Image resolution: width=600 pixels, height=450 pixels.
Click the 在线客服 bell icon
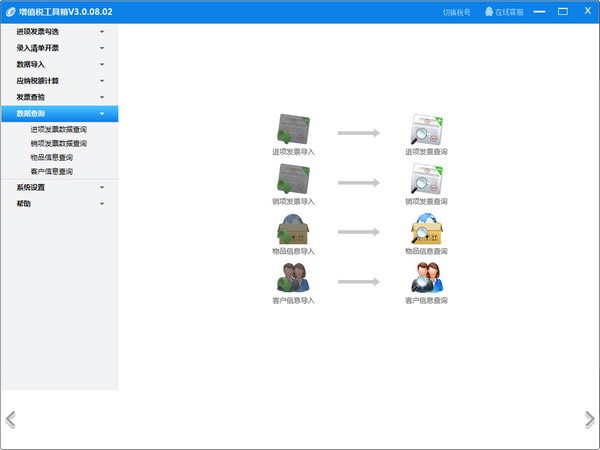click(x=489, y=12)
